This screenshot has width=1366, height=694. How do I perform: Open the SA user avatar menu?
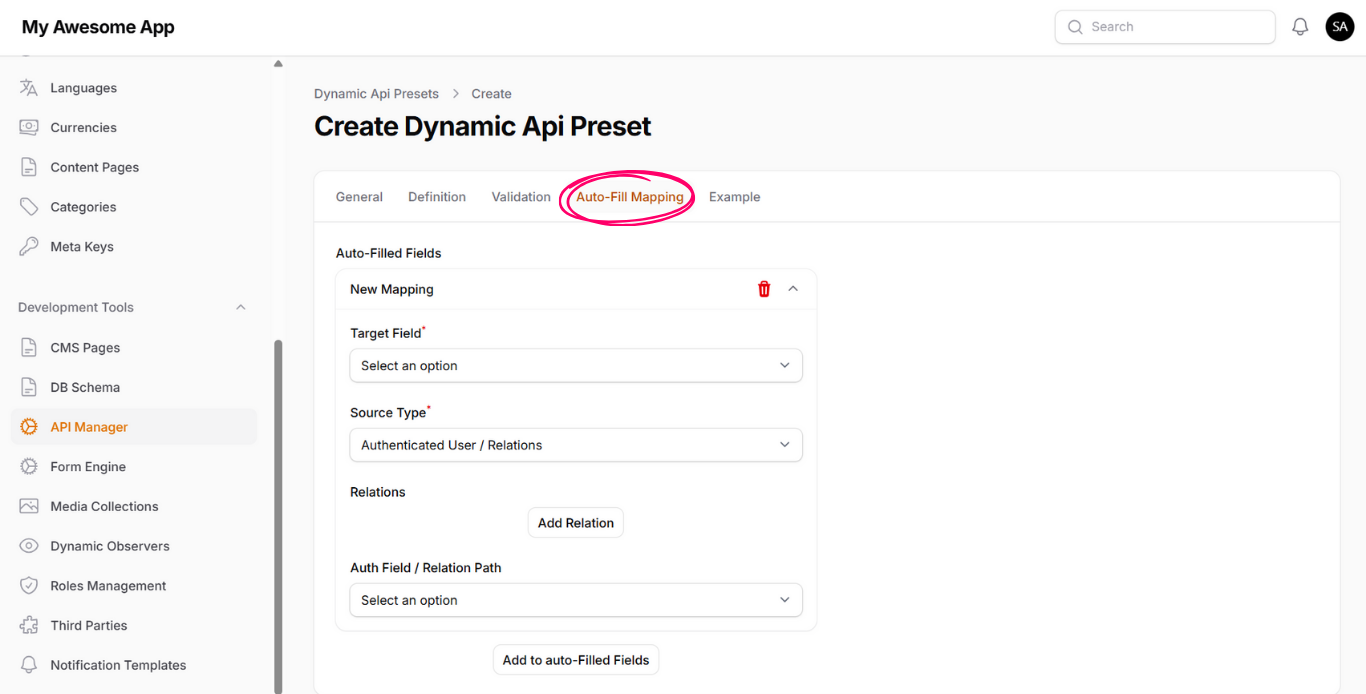(1339, 27)
